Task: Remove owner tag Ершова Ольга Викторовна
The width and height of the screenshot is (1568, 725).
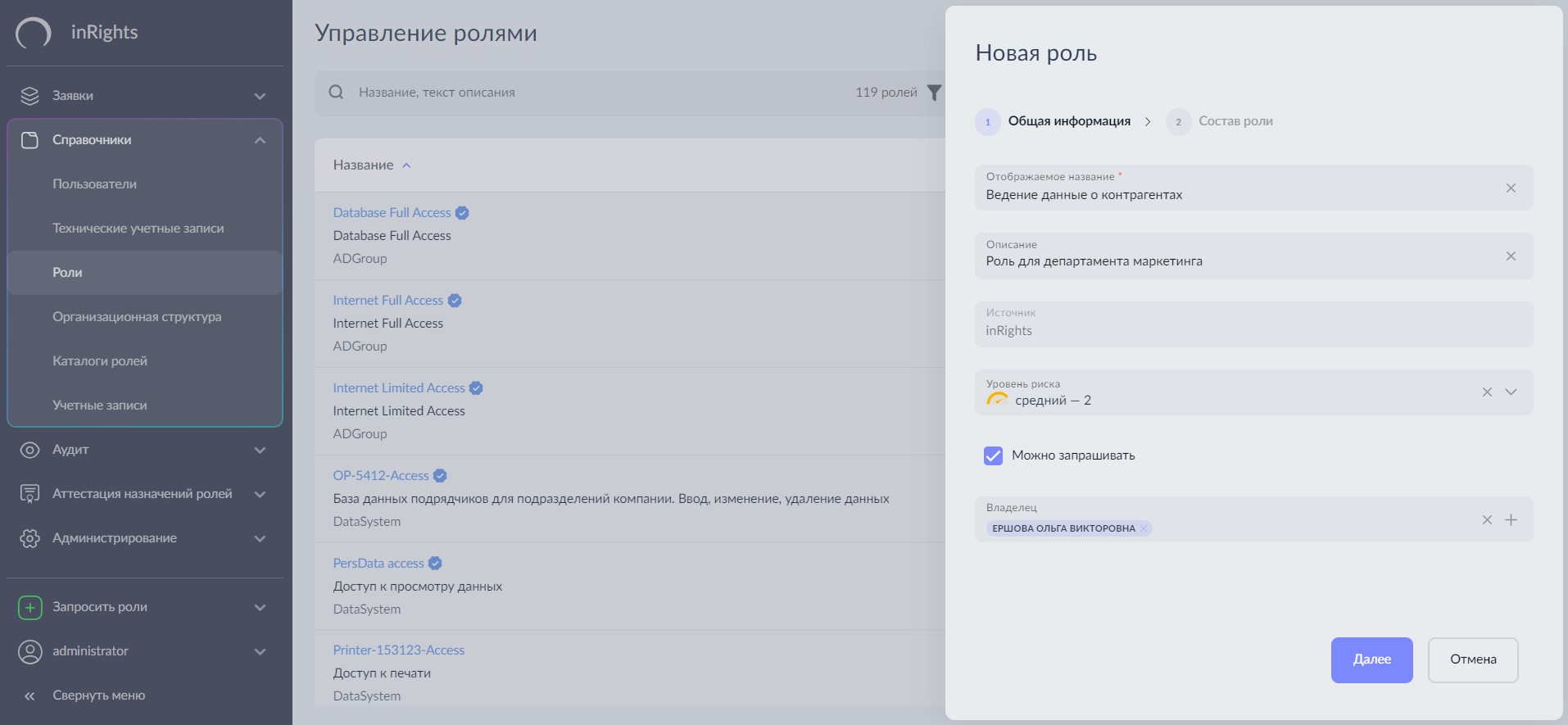Action: click(1144, 528)
